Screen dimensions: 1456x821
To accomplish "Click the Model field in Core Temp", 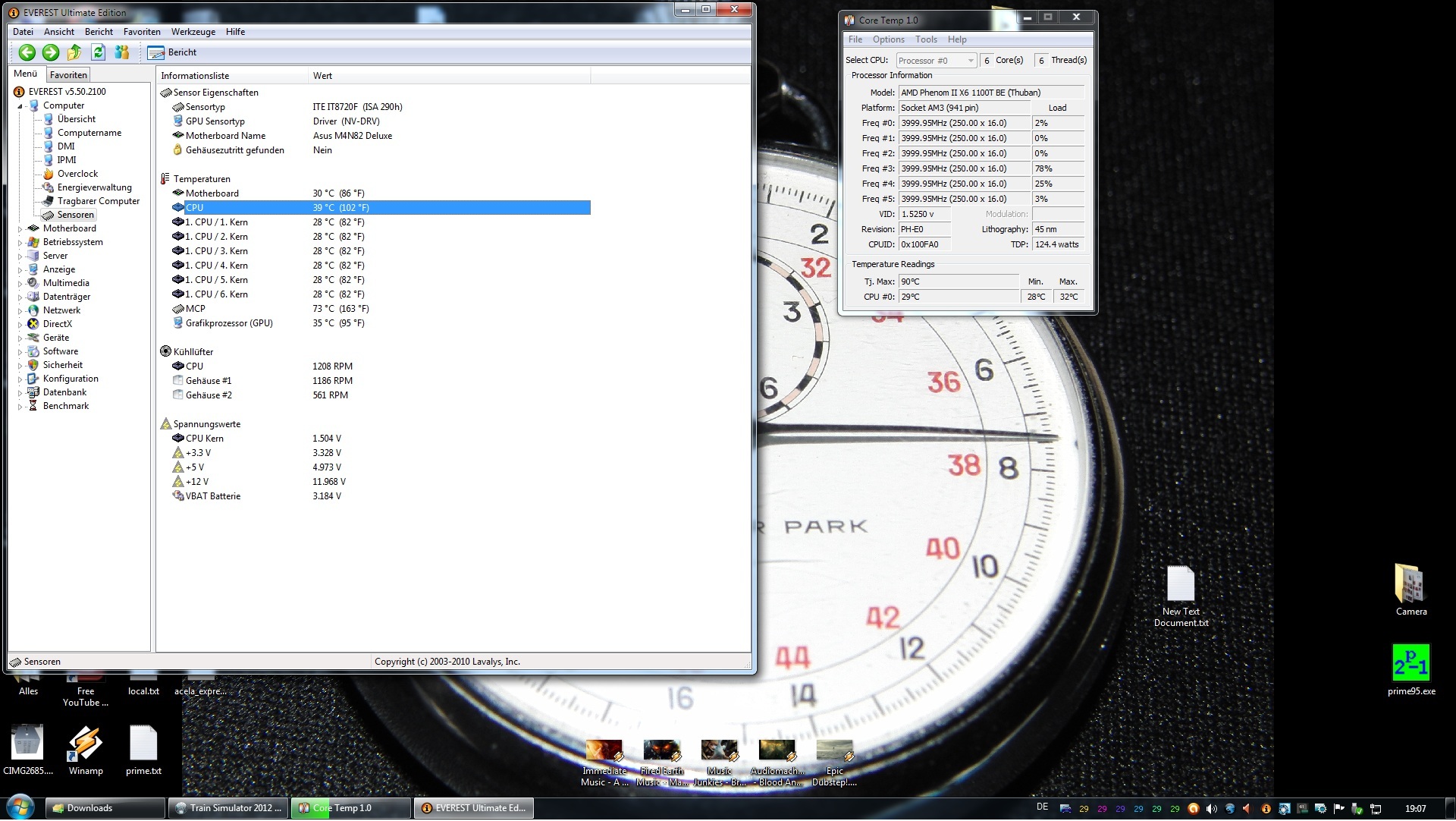I will (x=991, y=93).
